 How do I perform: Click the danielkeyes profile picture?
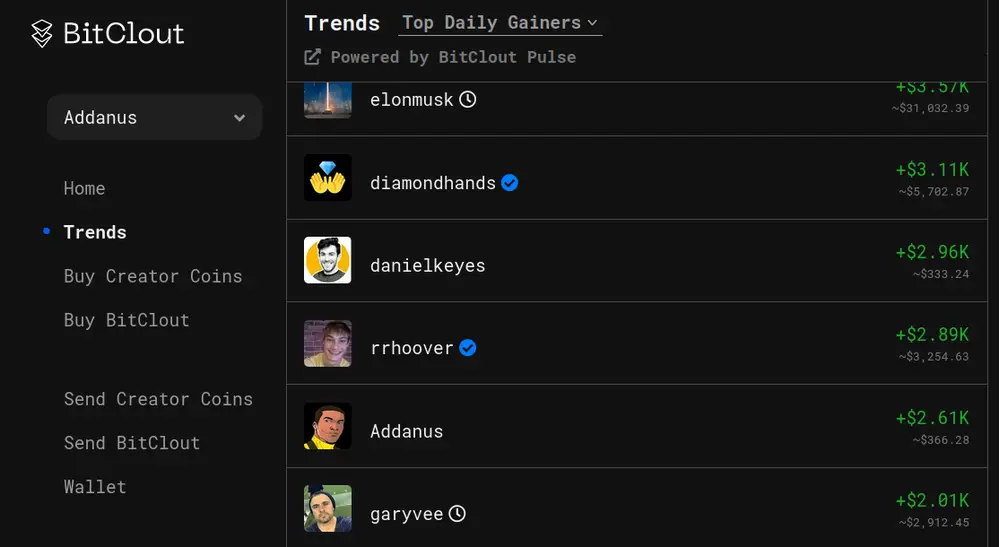point(328,261)
